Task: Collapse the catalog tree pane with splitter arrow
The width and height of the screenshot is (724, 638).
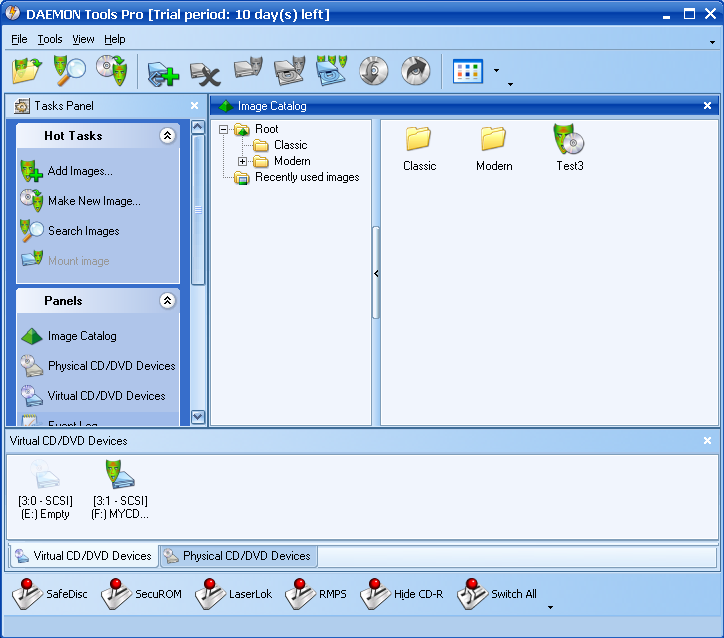Action: (376, 273)
